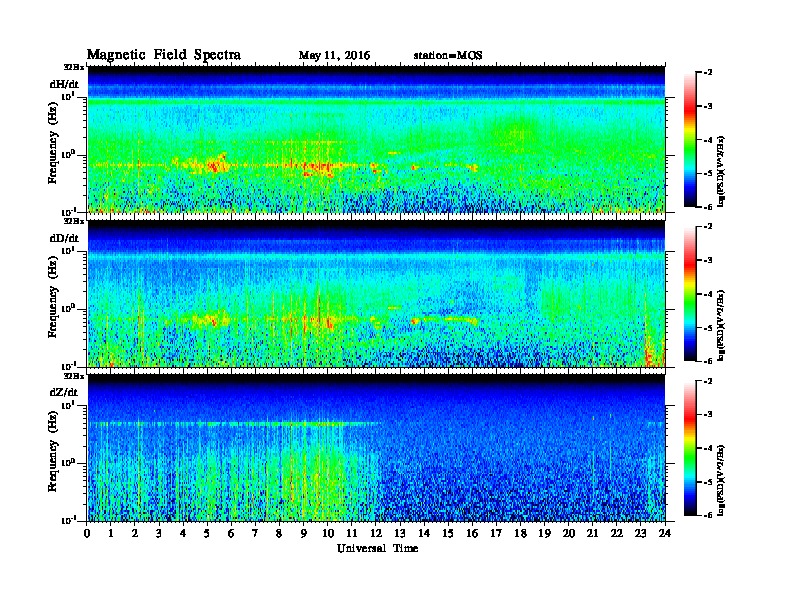Pick the color bar beside the dH/dt panel

tap(690, 139)
